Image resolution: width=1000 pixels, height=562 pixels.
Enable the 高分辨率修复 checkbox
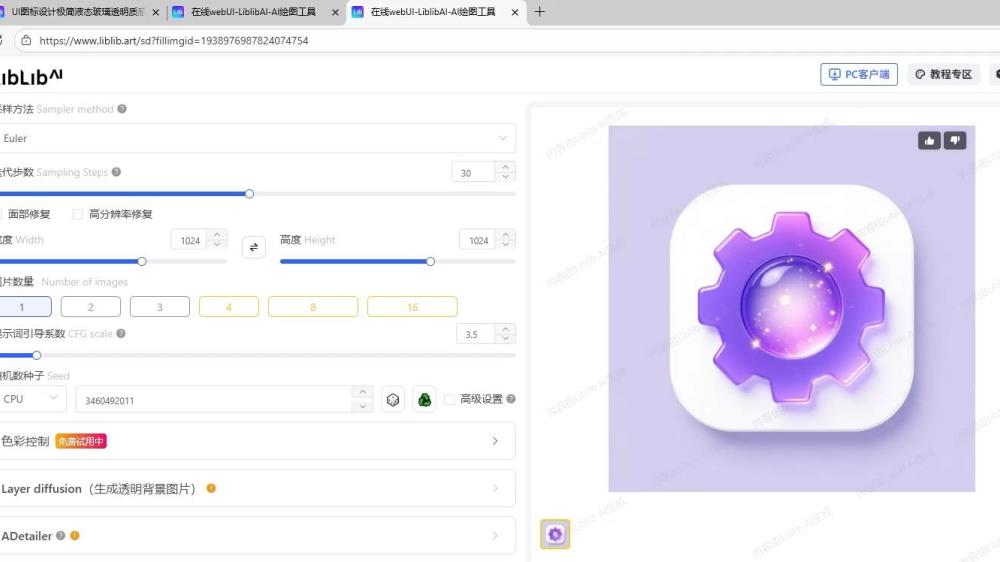click(78, 214)
